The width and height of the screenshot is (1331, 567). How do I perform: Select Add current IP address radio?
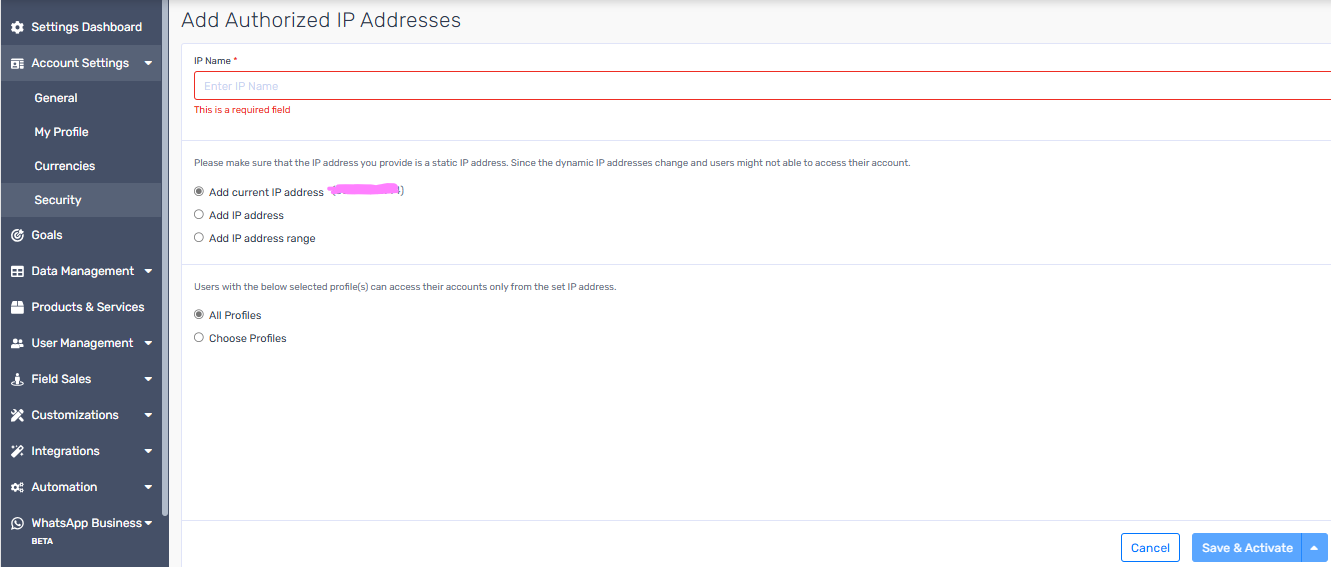(199, 192)
